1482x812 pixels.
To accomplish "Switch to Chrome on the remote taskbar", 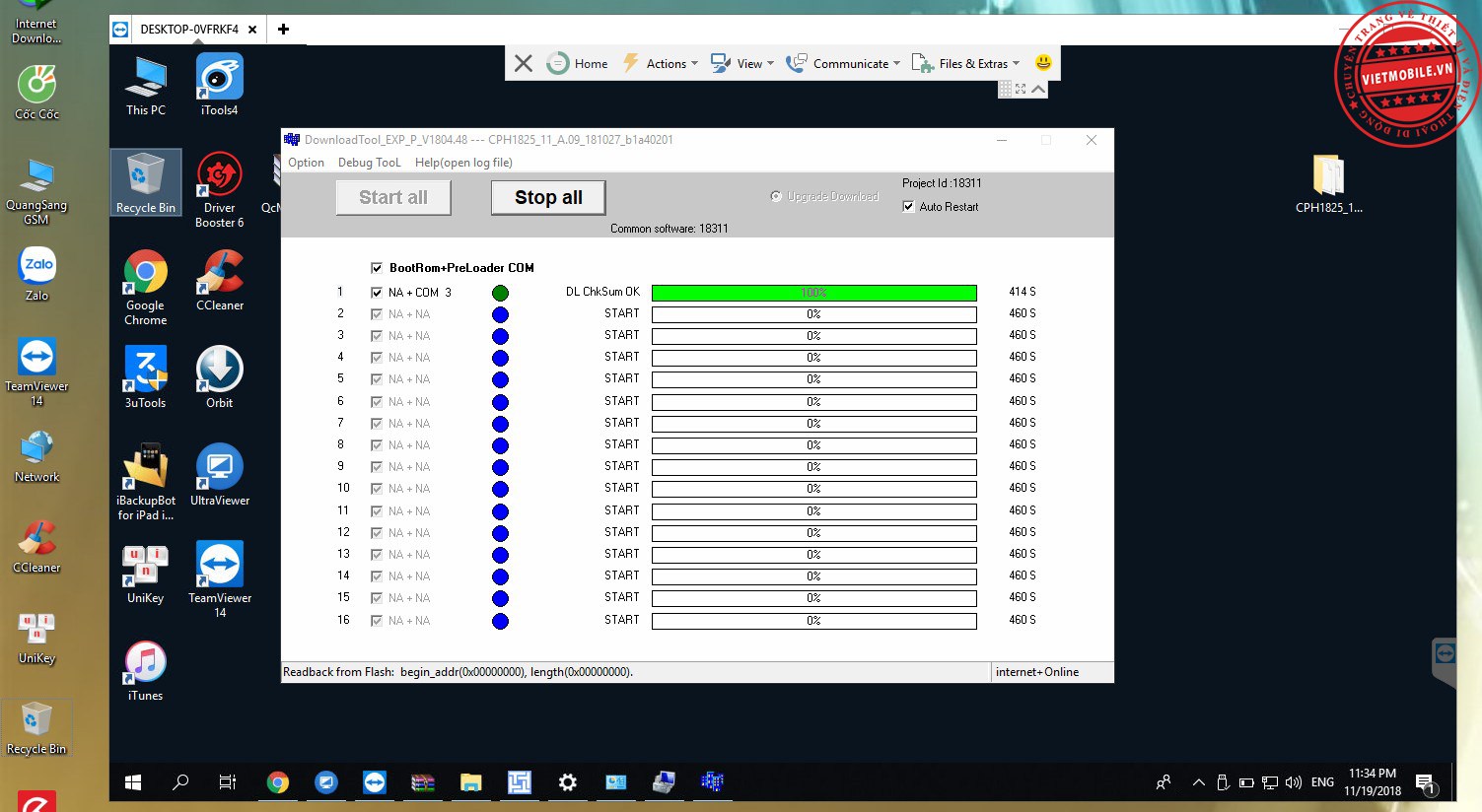I will click(x=278, y=782).
